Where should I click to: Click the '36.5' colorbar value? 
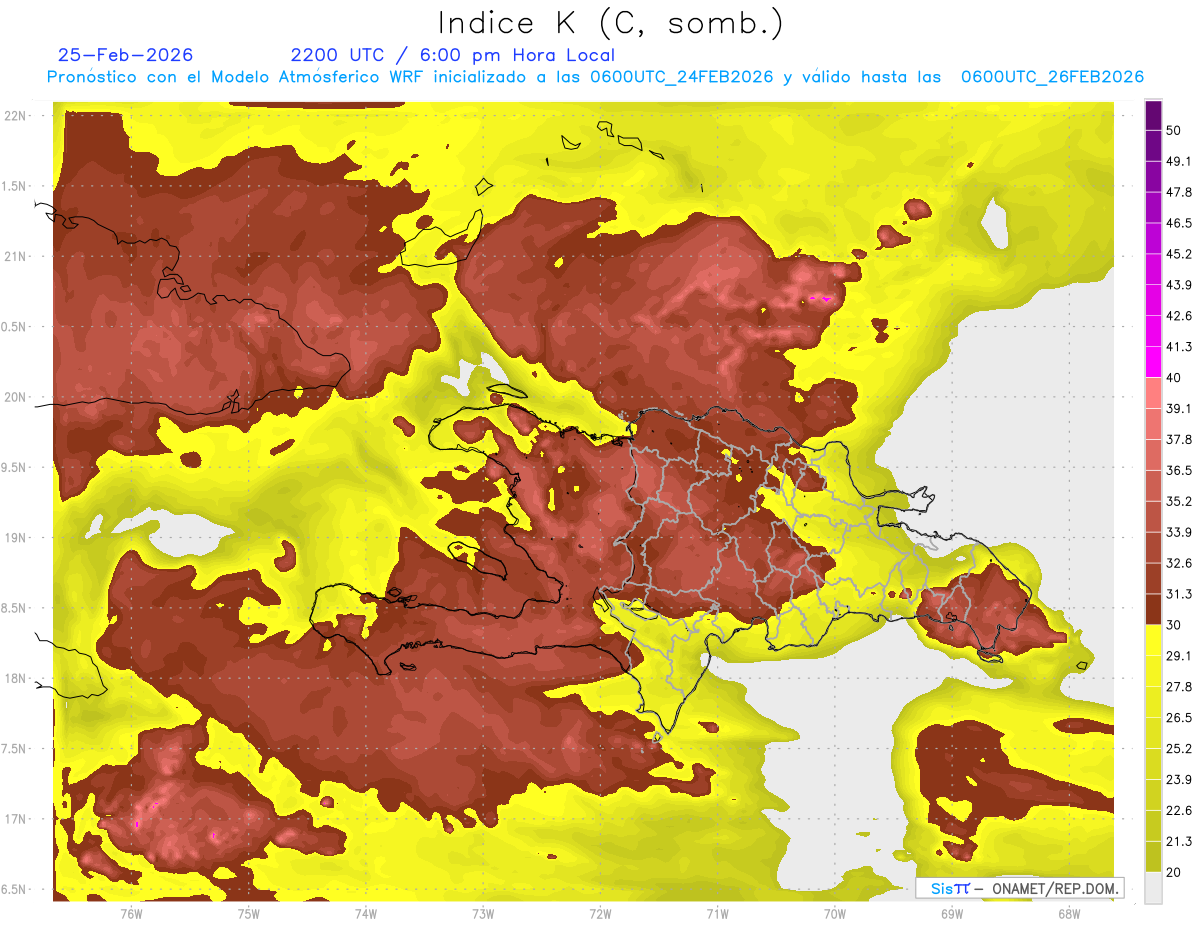[x=1179, y=470]
